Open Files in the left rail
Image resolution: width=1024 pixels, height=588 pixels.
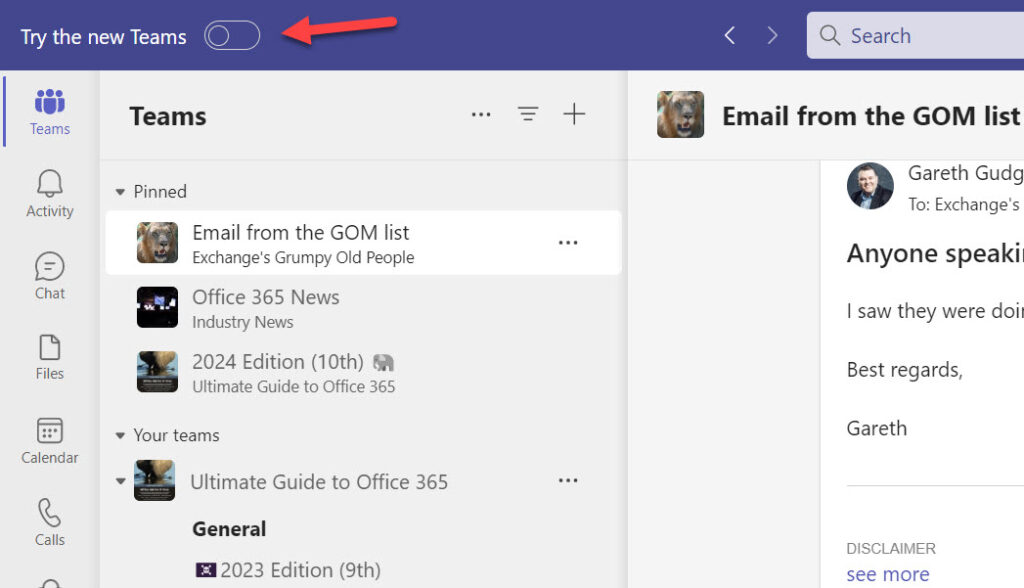click(50, 357)
